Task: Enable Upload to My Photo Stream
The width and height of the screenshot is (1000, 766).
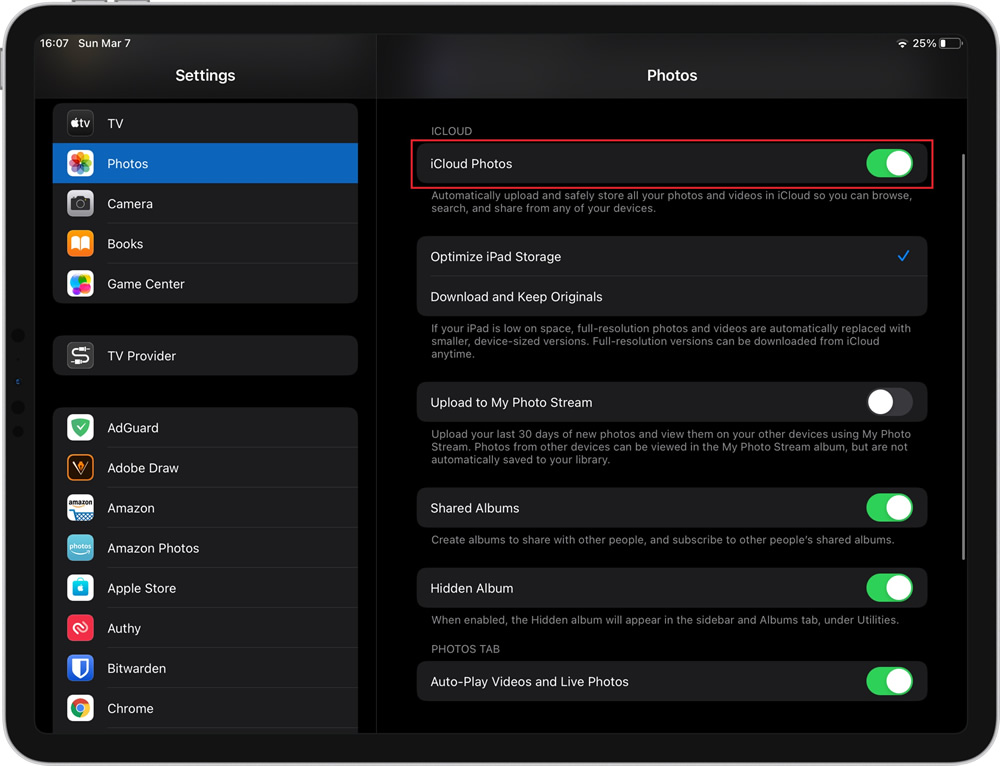Action: click(x=889, y=402)
